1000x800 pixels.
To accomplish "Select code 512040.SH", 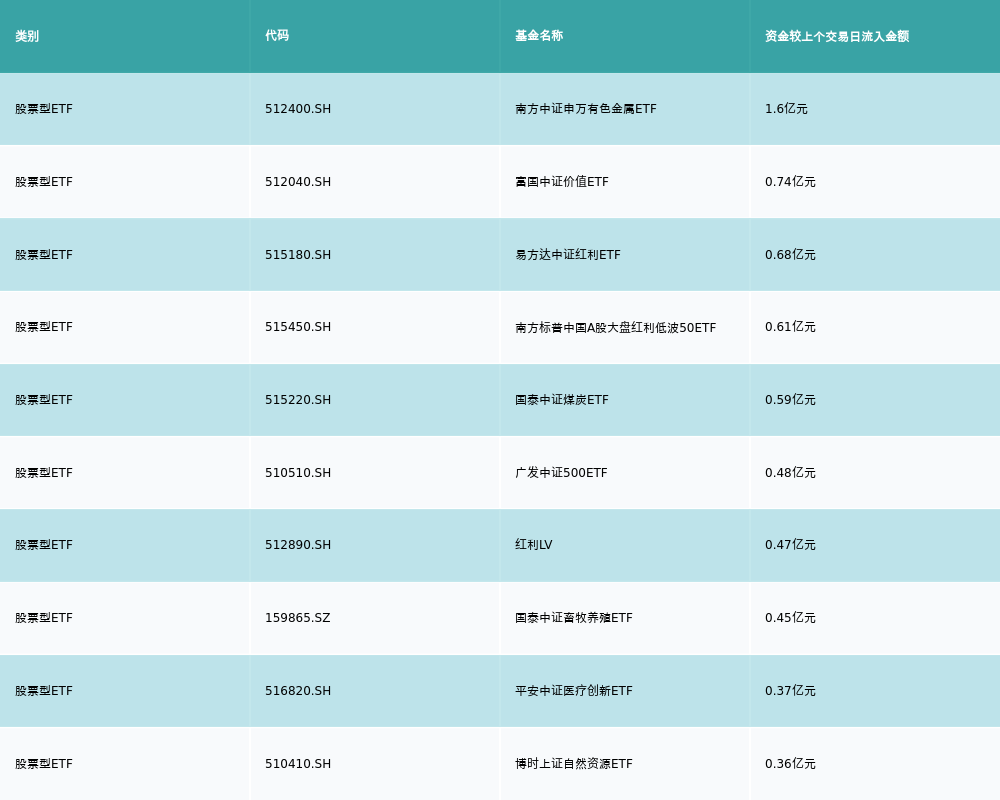I will pos(298,182).
